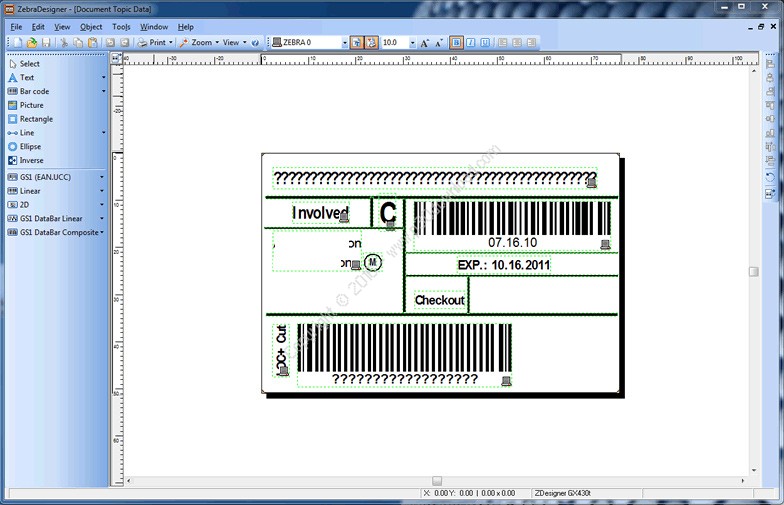Copy the selected object
This screenshot has height=505, width=784.
(x=78, y=42)
